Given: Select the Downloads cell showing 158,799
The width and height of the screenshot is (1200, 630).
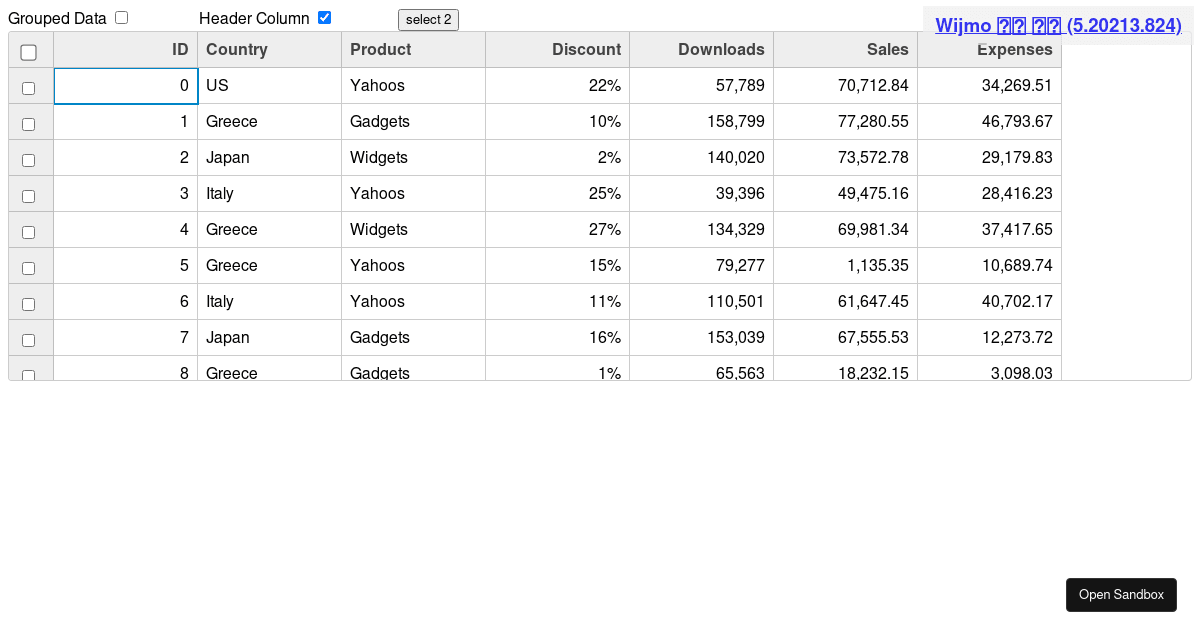Looking at the screenshot, I should pyautogui.click(x=701, y=122).
